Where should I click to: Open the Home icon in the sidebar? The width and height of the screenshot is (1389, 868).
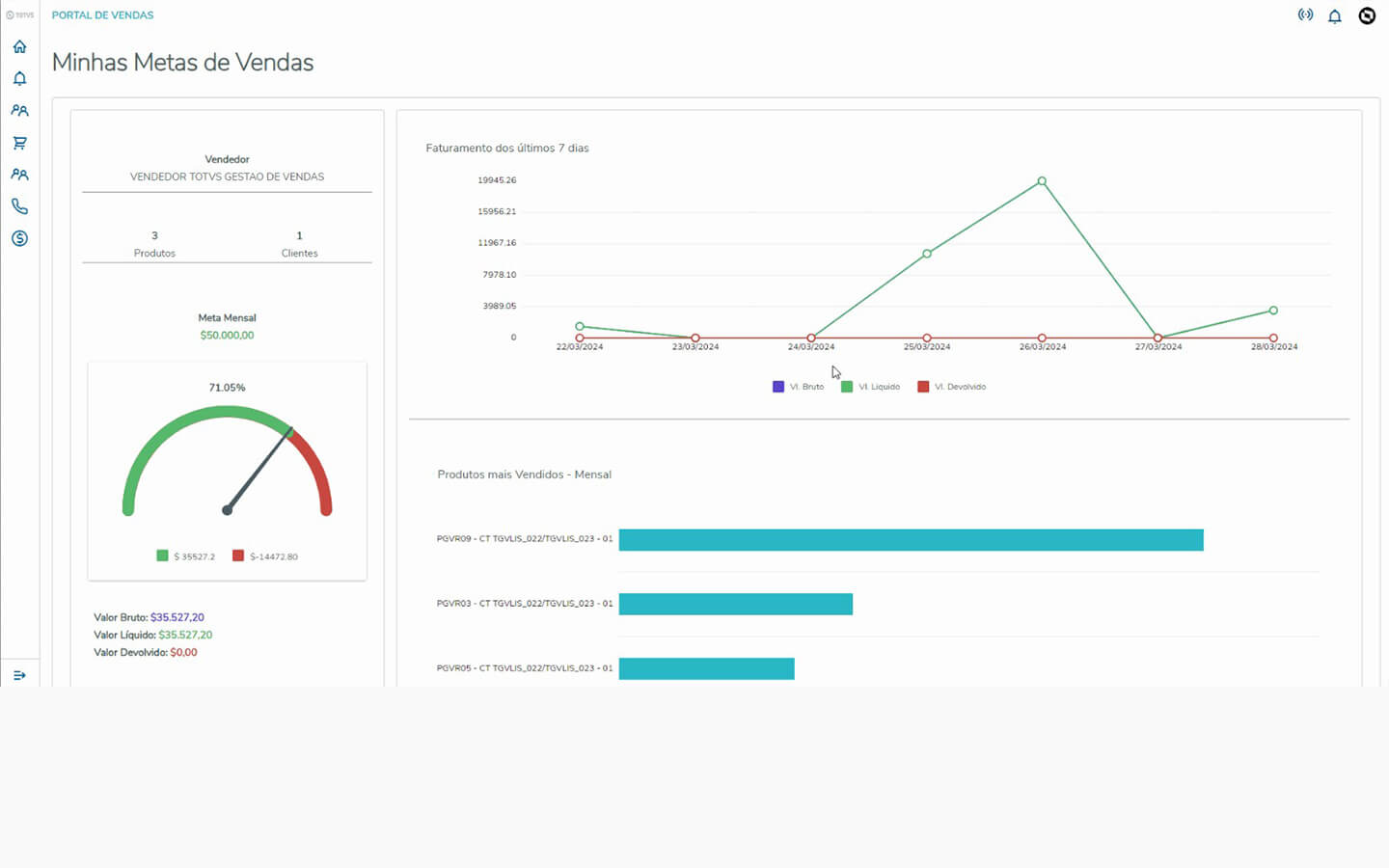[19, 46]
